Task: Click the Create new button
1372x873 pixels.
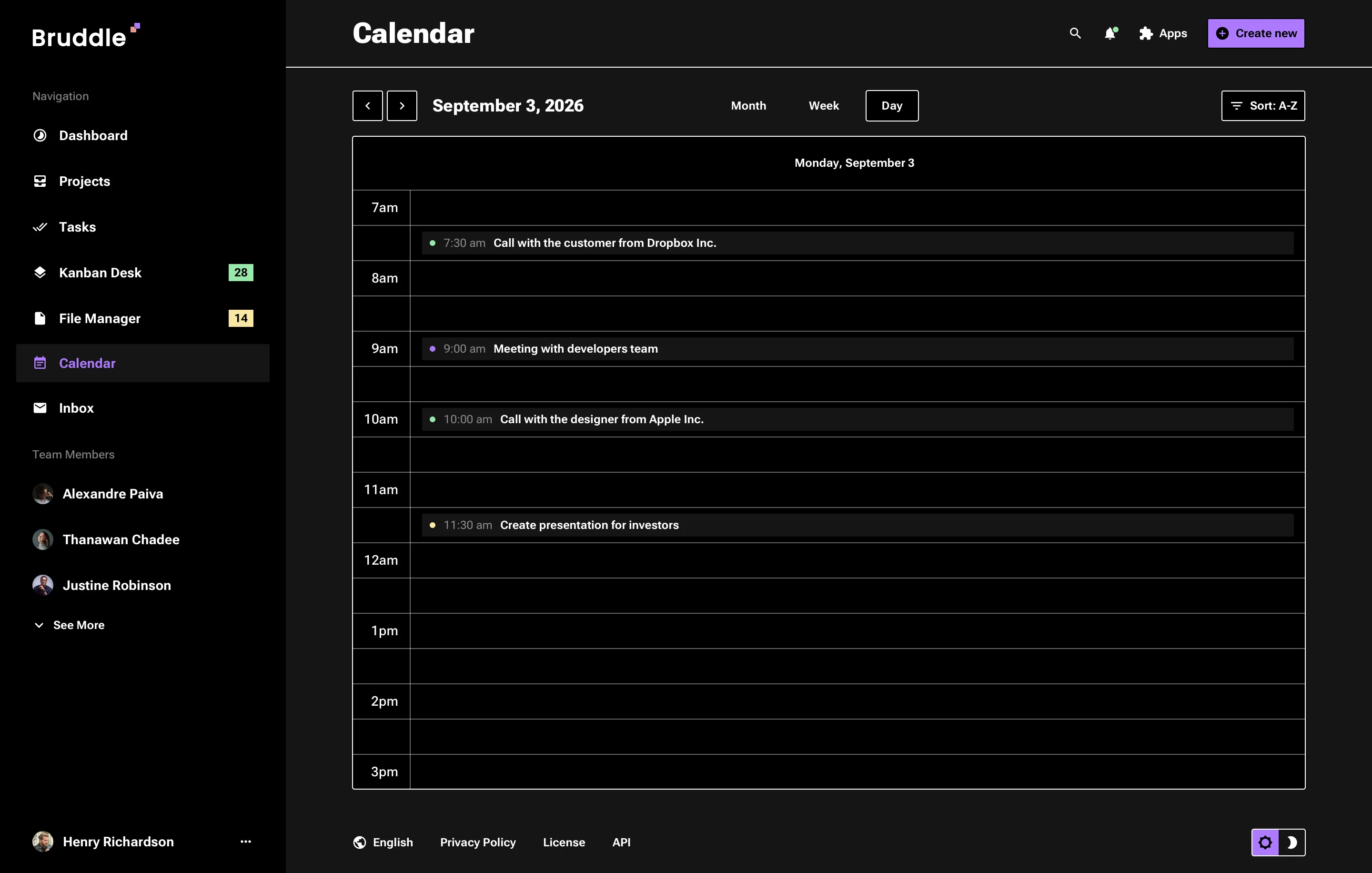Action: [1256, 33]
